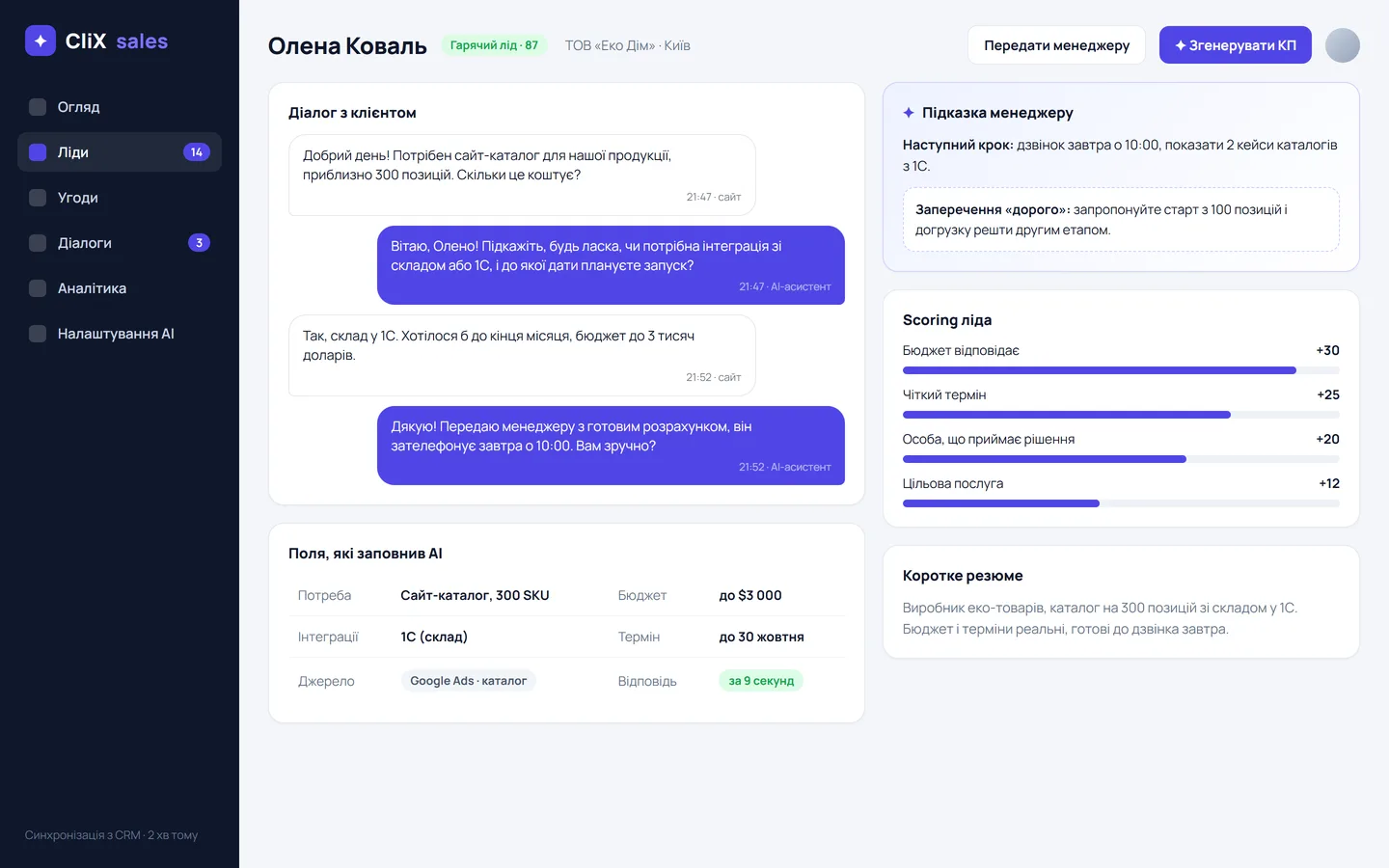Click the за 9 секунд response badge

761,681
